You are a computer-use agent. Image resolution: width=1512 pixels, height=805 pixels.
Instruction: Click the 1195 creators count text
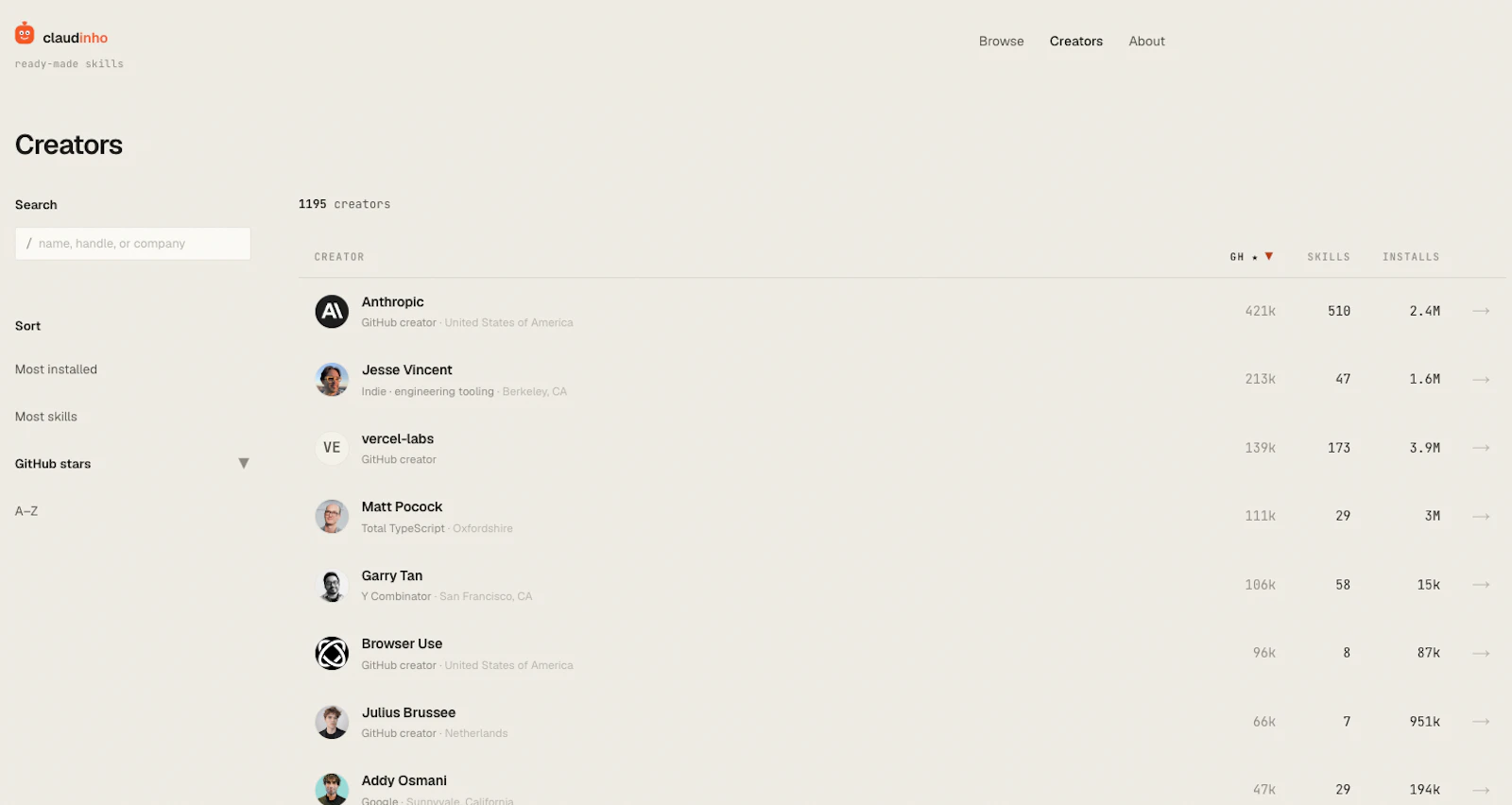pos(344,204)
